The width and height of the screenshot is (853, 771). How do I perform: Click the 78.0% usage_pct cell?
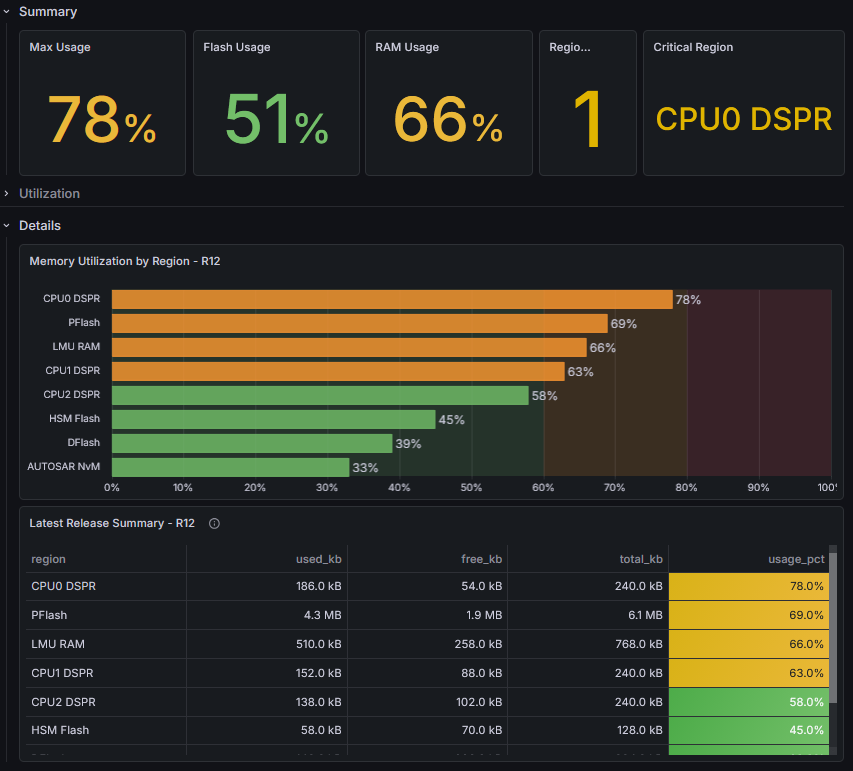coord(749,587)
